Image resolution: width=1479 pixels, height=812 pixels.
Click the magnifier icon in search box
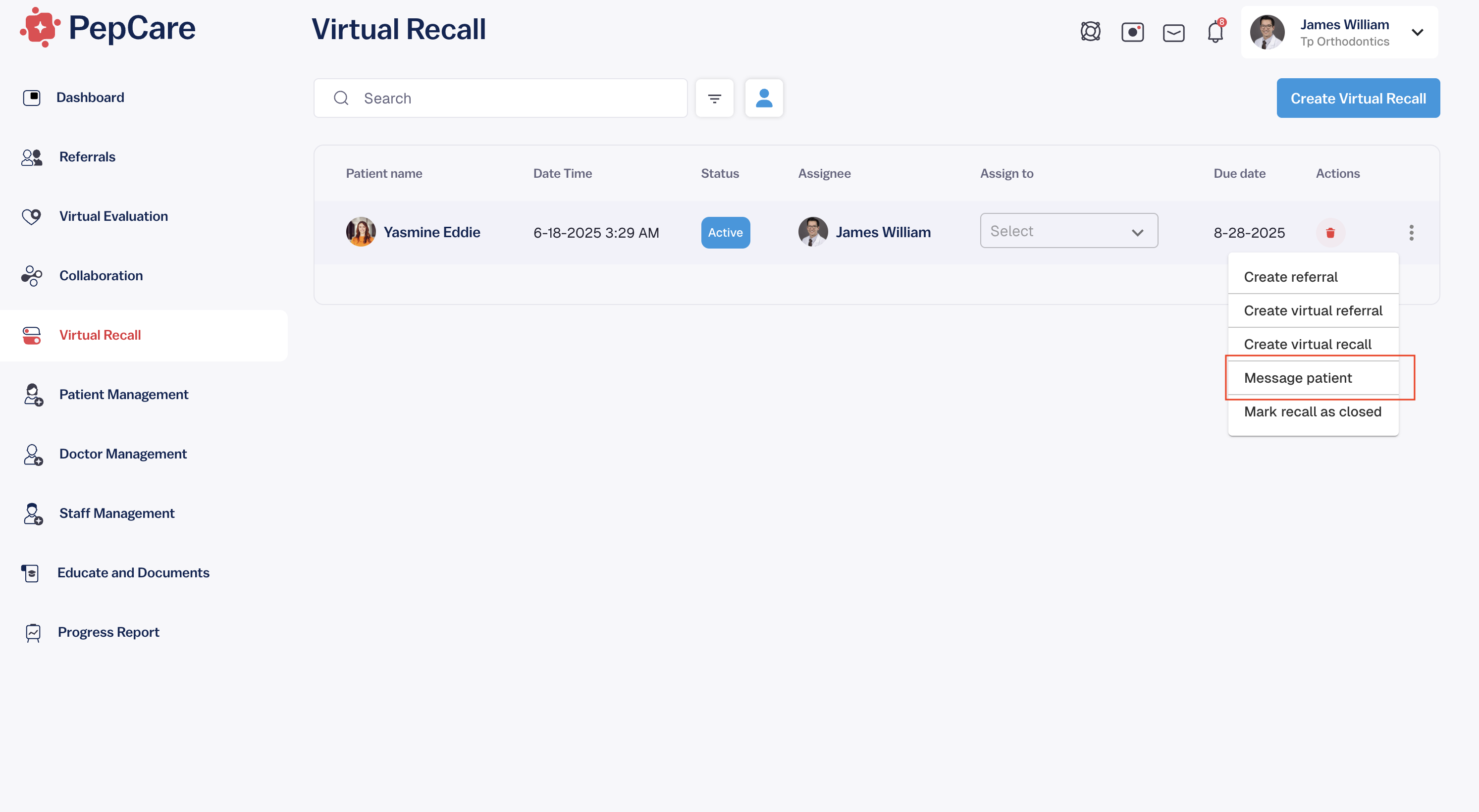coord(341,98)
